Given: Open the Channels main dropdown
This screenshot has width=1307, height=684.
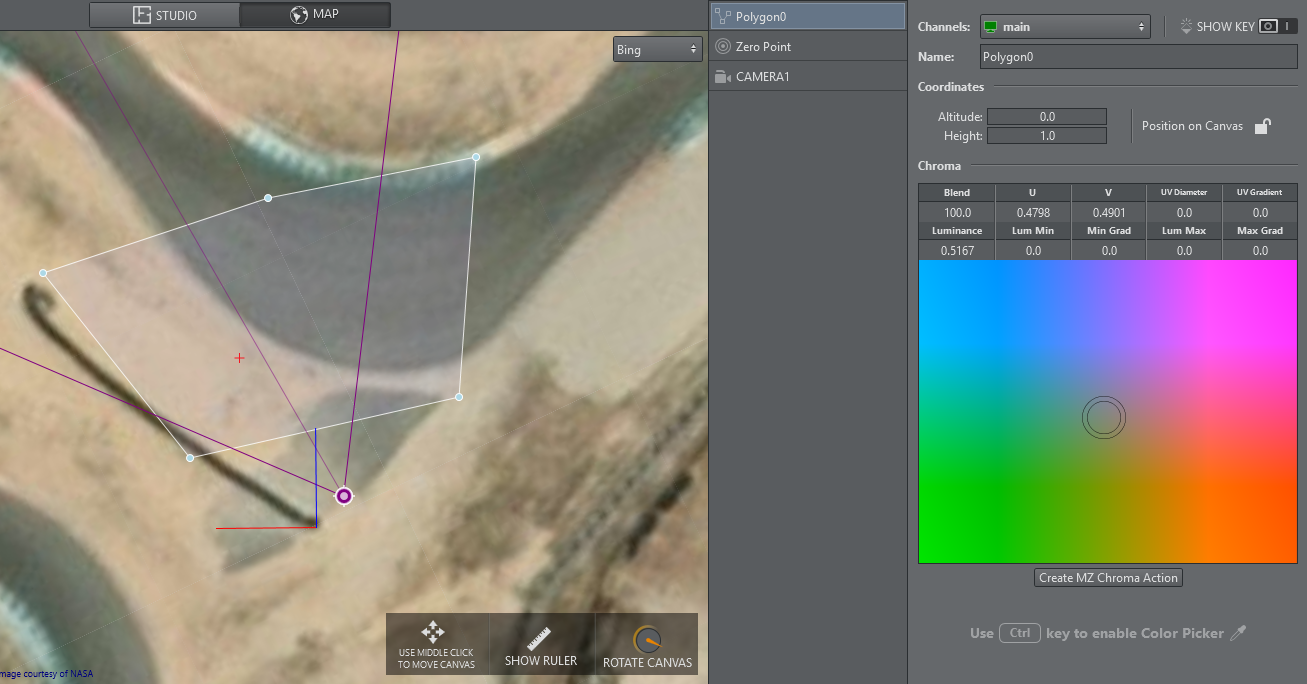Looking at the screenshot, I should [x=1064, y=27].
